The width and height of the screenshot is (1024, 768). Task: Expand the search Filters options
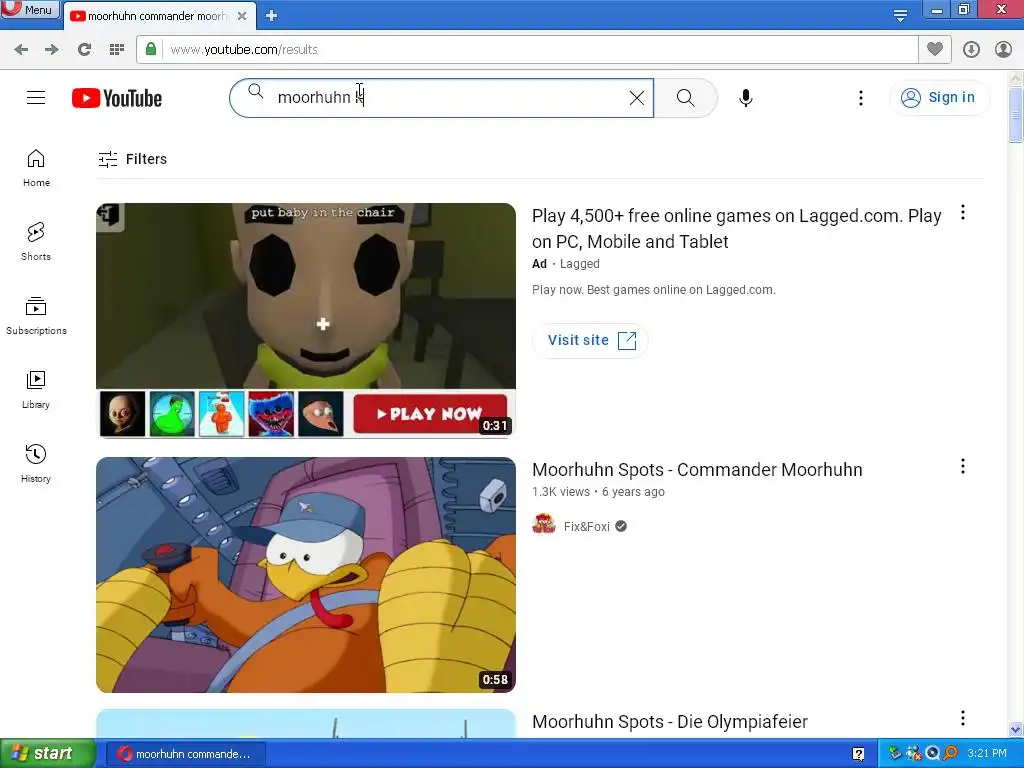tap(133, 159)
